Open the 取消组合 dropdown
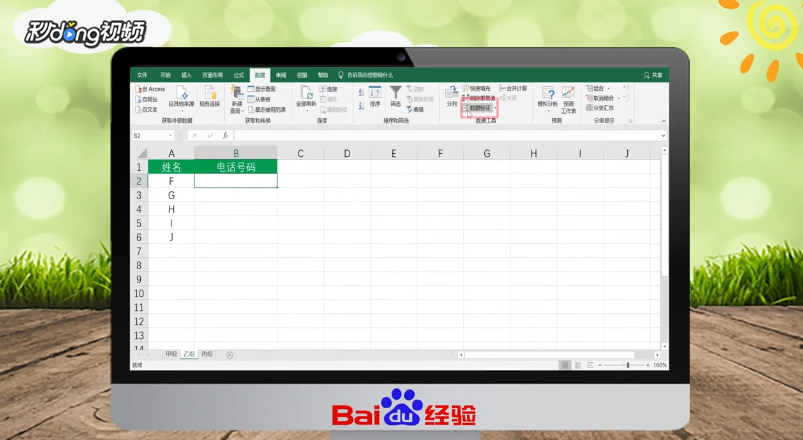 pyautogui.click(x=603, y=98)
